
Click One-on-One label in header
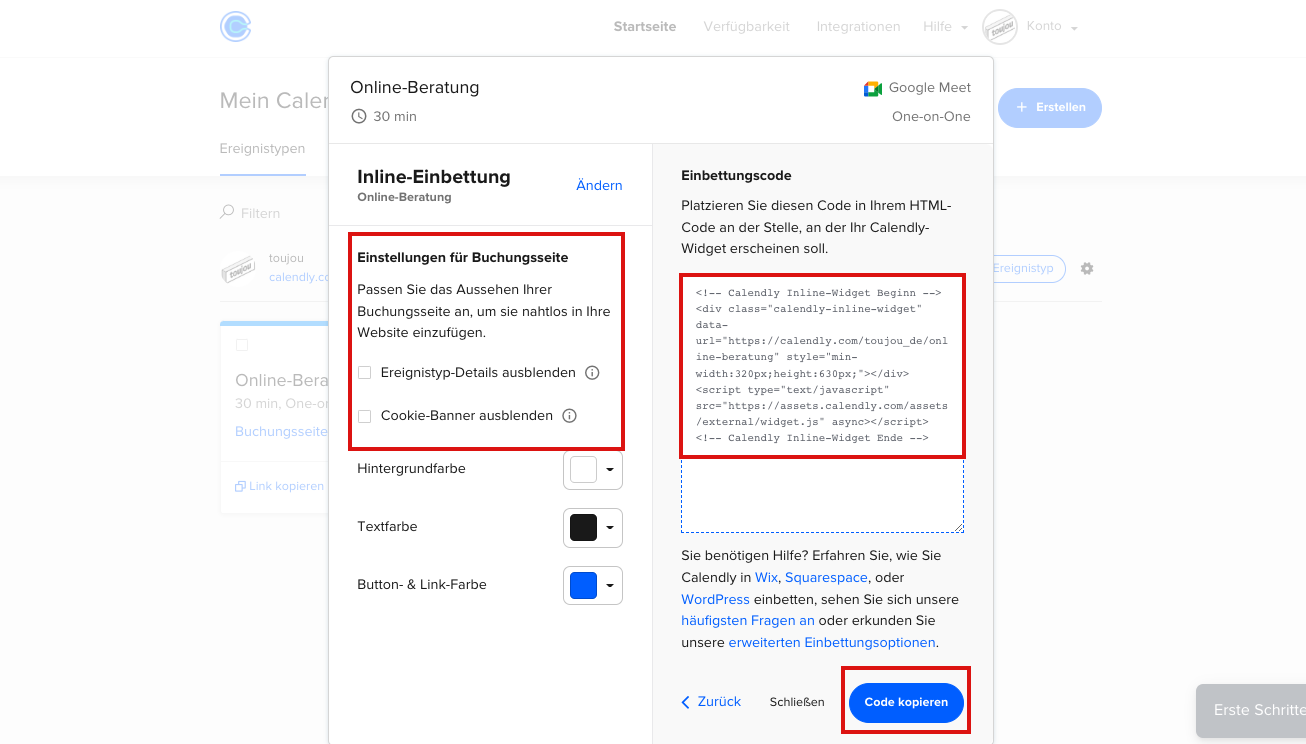tap(931, 116)
